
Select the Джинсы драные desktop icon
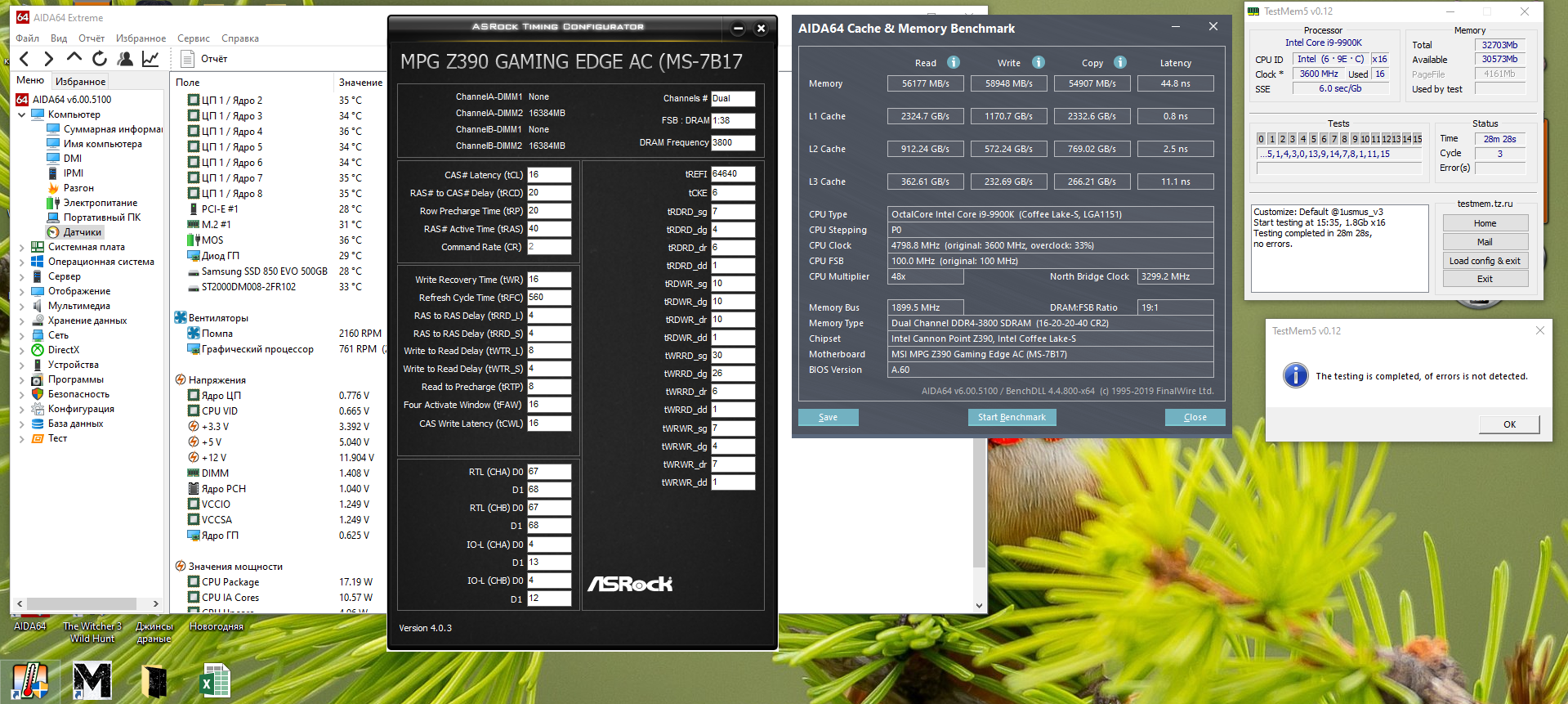point(154,632)
